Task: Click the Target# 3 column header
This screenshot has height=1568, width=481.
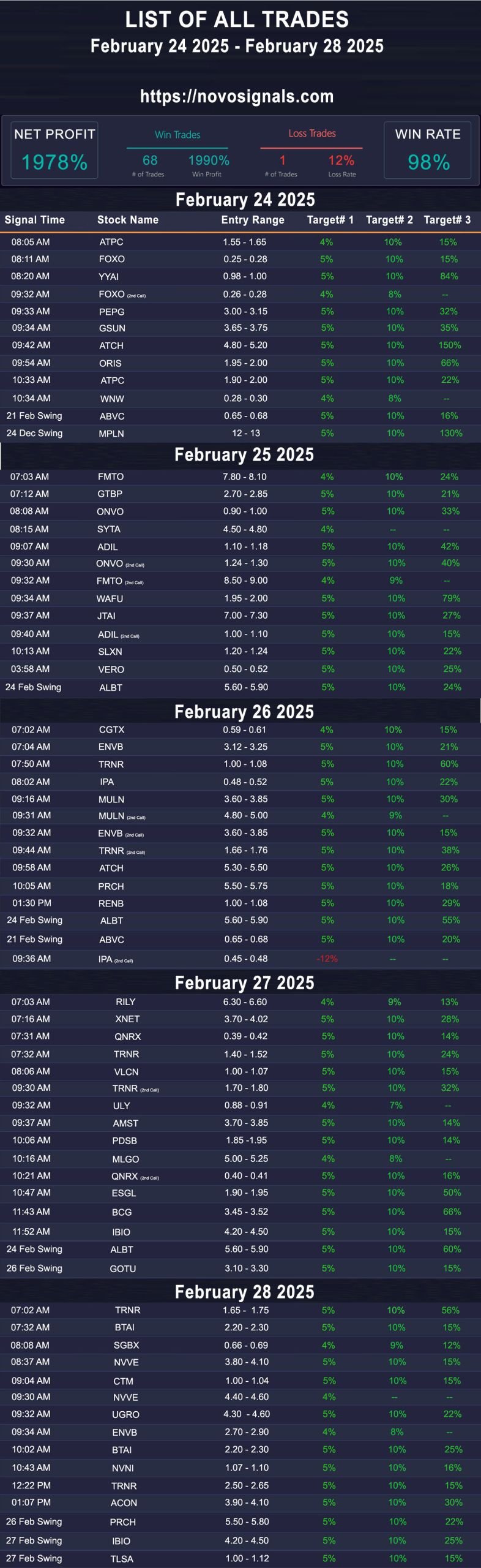Action: click(x=447, y=220)
